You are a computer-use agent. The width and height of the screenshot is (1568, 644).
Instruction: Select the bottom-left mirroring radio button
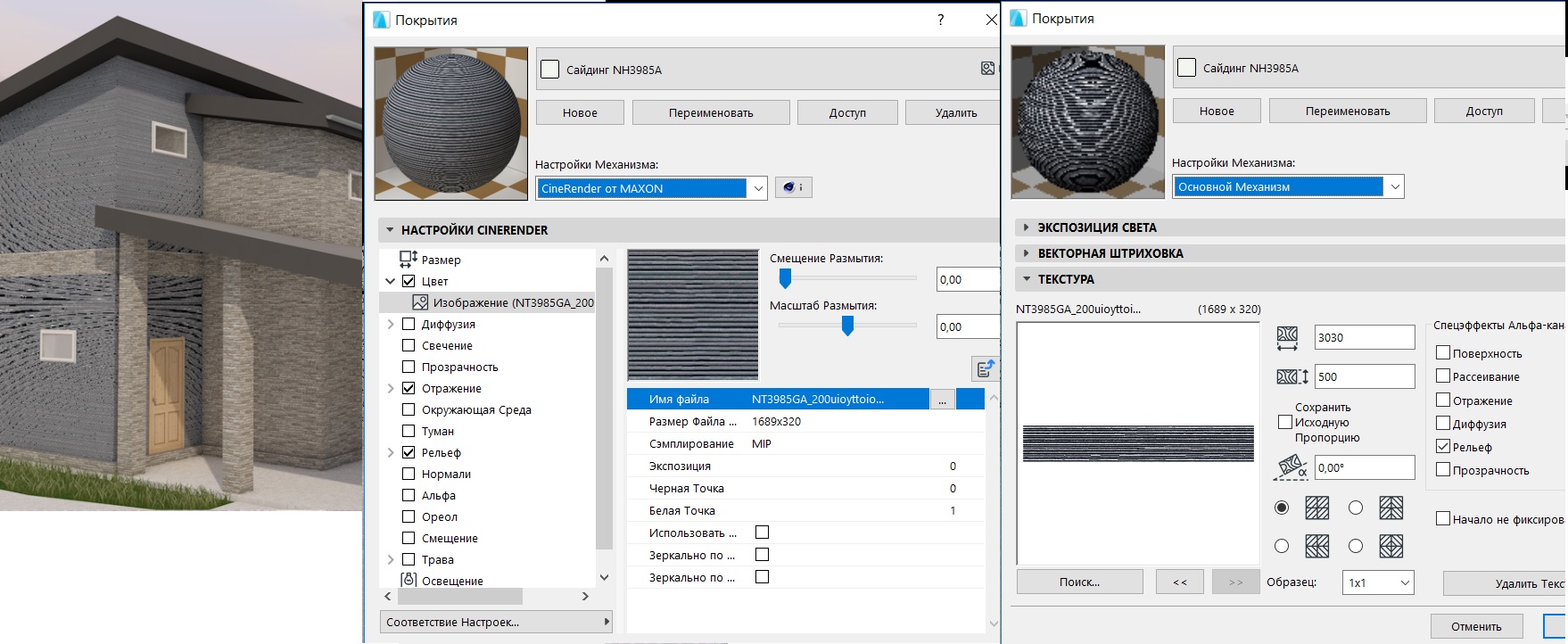click(x=1282, y=546)
